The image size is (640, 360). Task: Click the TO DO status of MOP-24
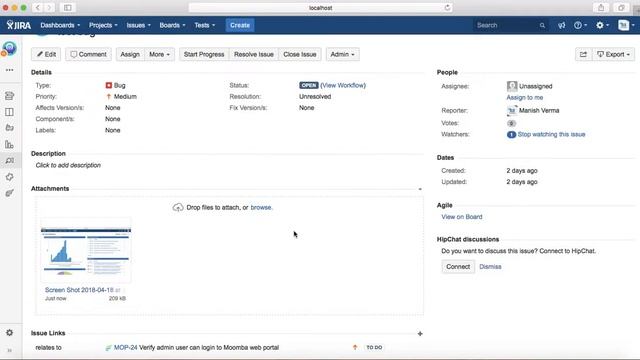pyautogui.click(x=374, y=347)
